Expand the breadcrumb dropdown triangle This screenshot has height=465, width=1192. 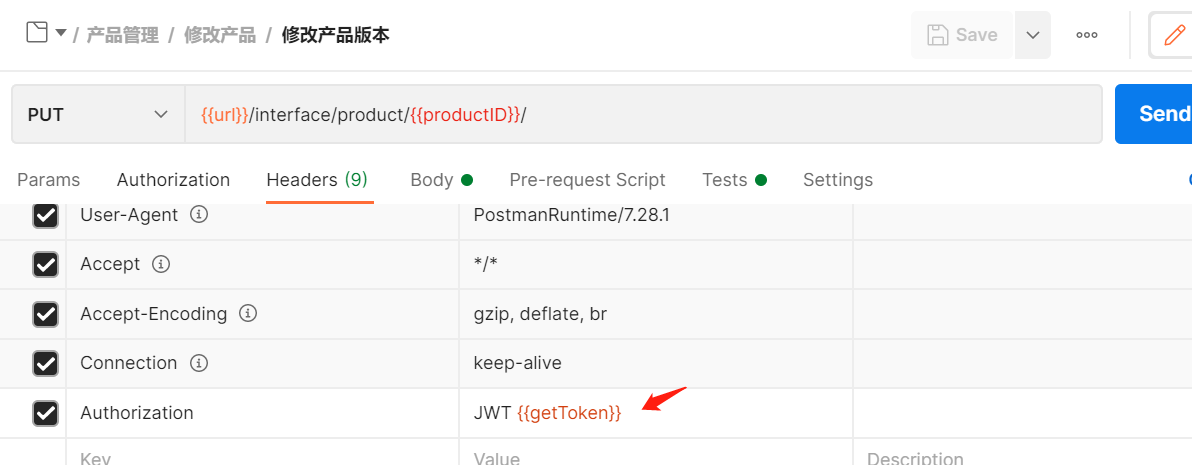[x=61, y=33]
